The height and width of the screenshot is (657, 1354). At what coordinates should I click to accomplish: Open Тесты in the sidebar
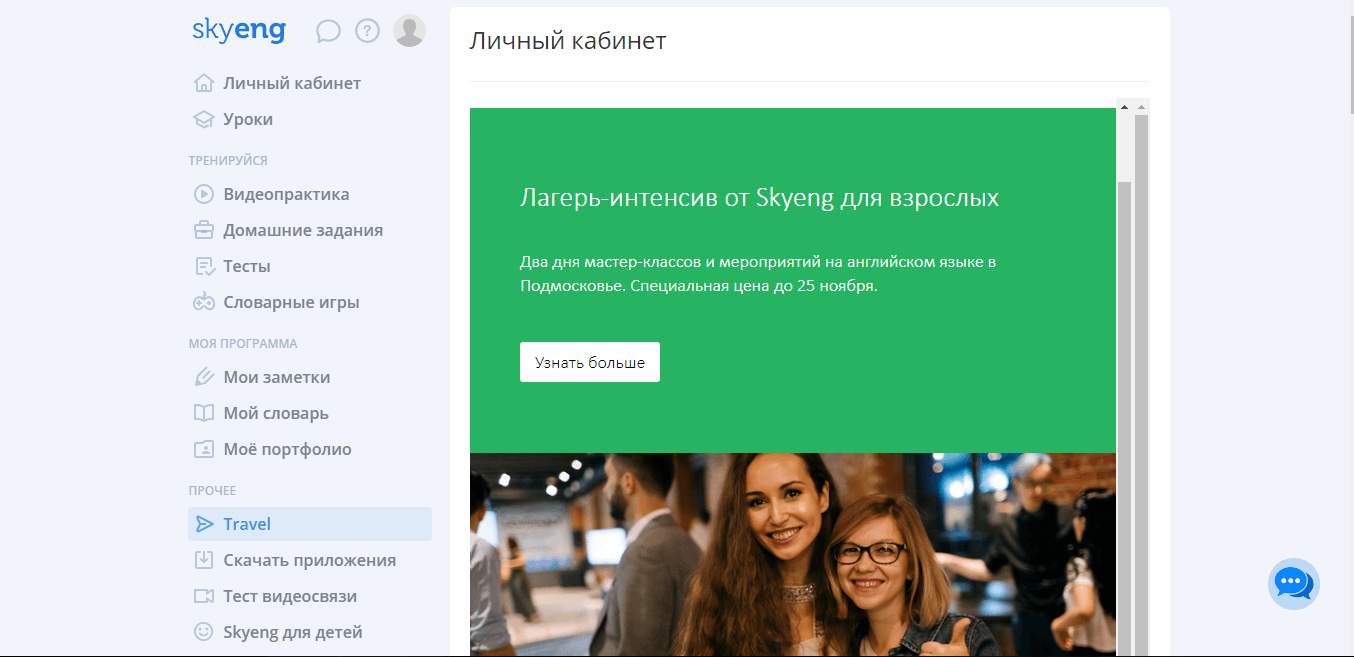pos(247,266)
